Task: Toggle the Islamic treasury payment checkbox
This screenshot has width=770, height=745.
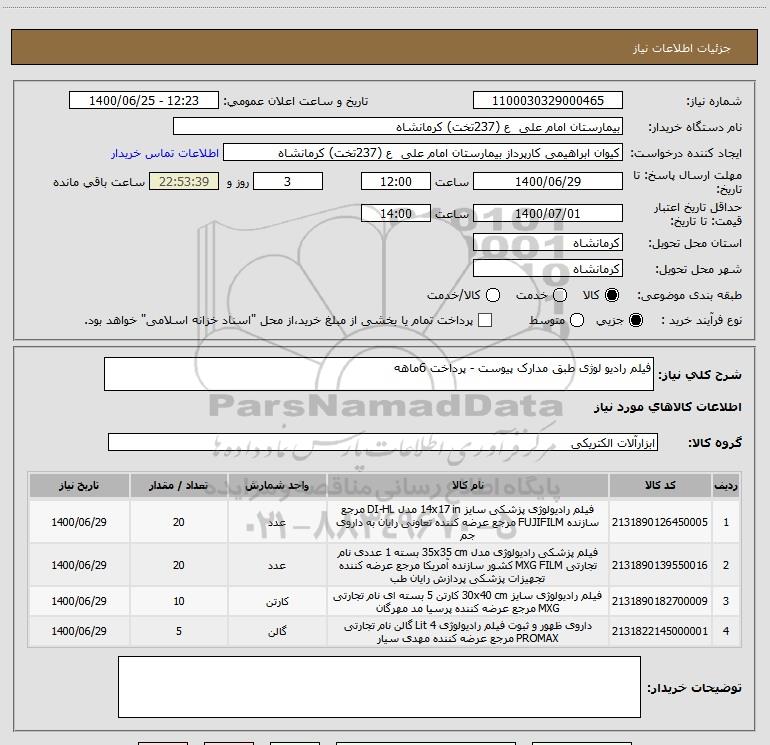Action: coord(485,320)
